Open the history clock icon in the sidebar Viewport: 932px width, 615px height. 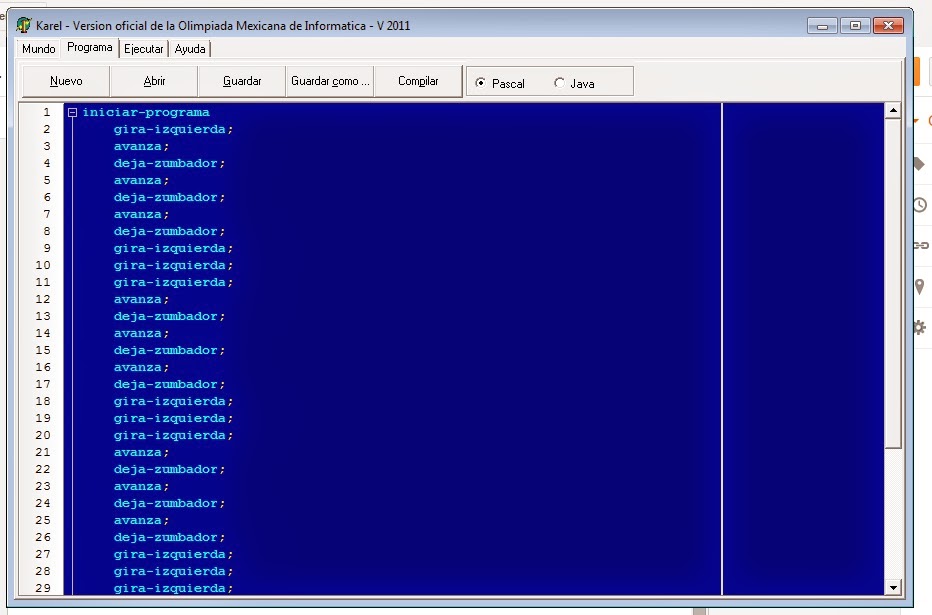(918, 204)
